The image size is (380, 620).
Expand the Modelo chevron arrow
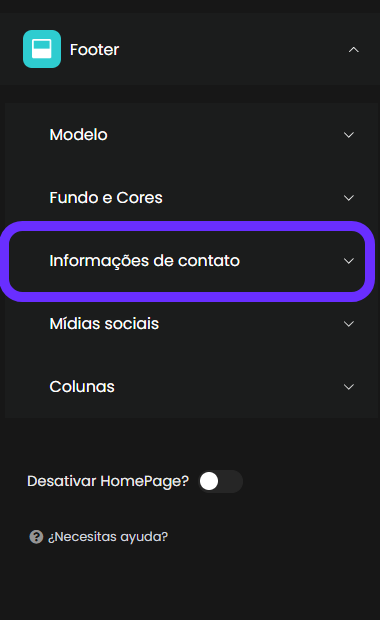pyautogui.click(x=348, y=135)
